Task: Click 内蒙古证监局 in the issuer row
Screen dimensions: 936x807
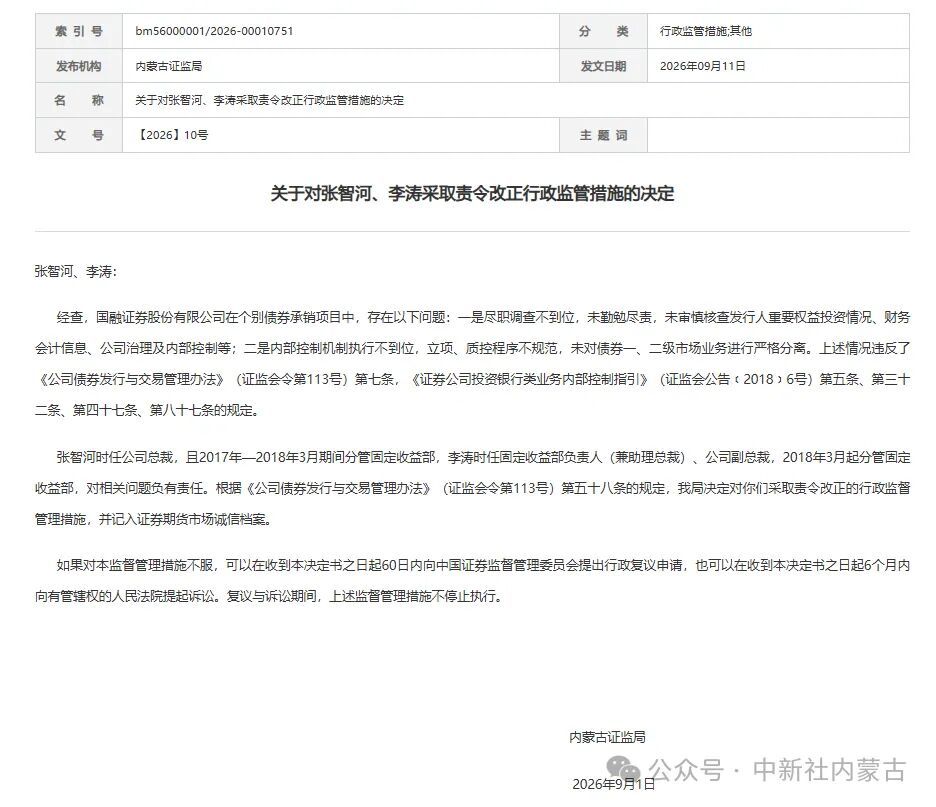Action: click(x=169, y=66)
